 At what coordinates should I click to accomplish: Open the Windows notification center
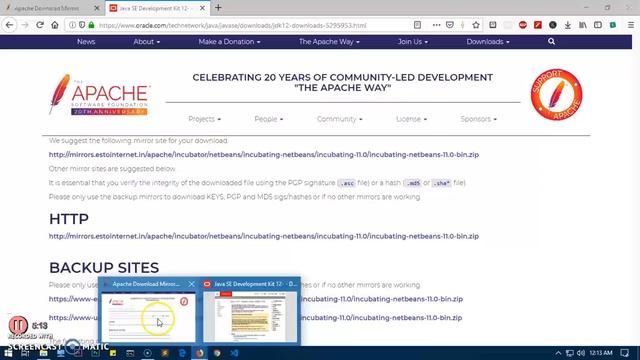[x=624, y=353]
